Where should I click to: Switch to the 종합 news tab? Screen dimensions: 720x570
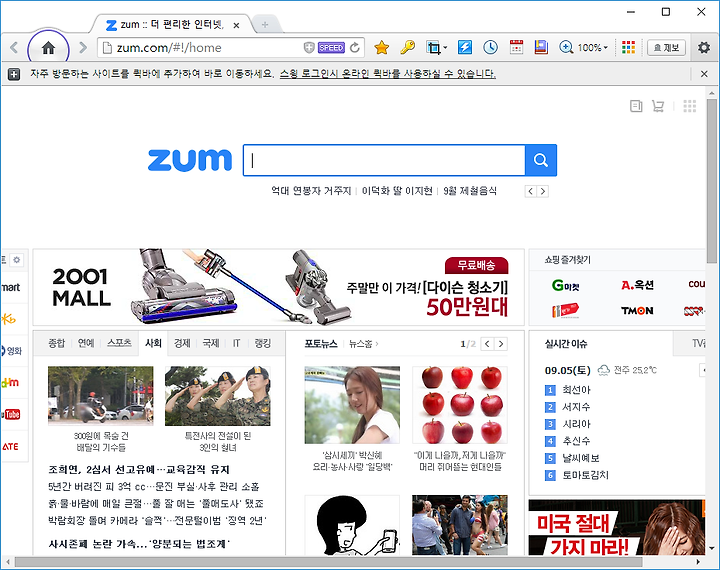pyautogui.click(x=57, y=343)
